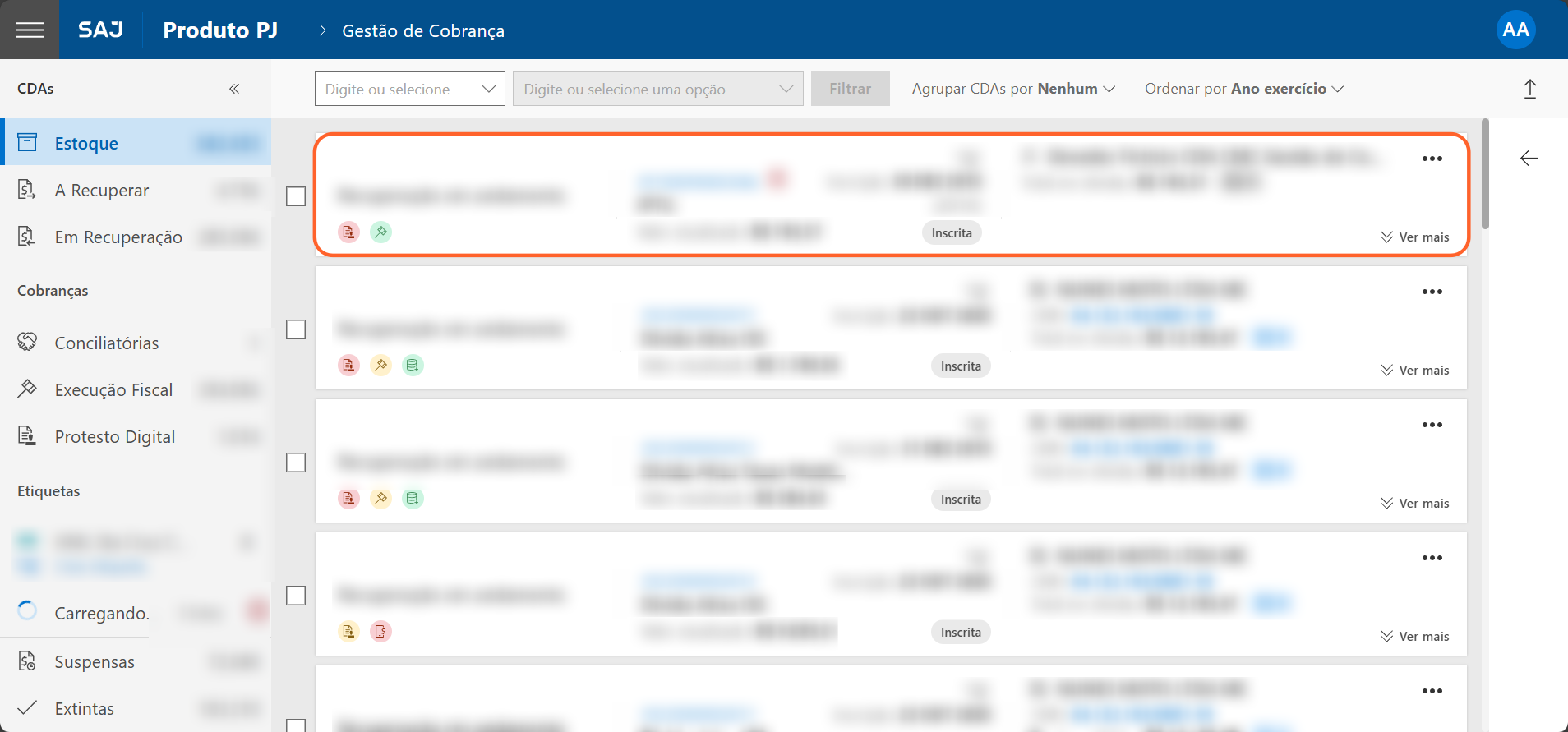This screenshot has height=732, width=1568.
Task: Open the Execução Fiscal section
Action: [x=113, y=390]
